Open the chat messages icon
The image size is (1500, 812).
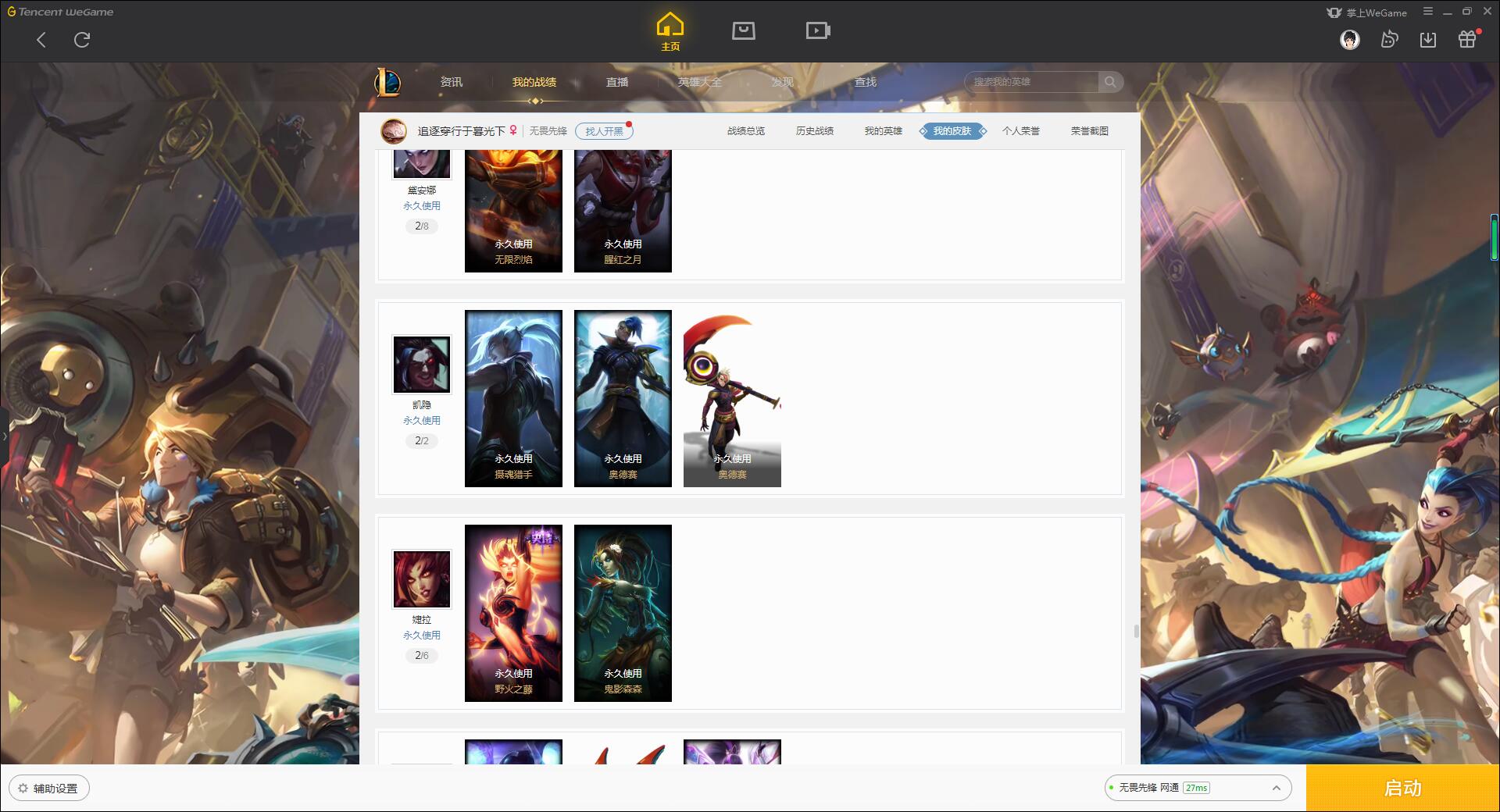pyautogui.click(x=1389, y=39)
